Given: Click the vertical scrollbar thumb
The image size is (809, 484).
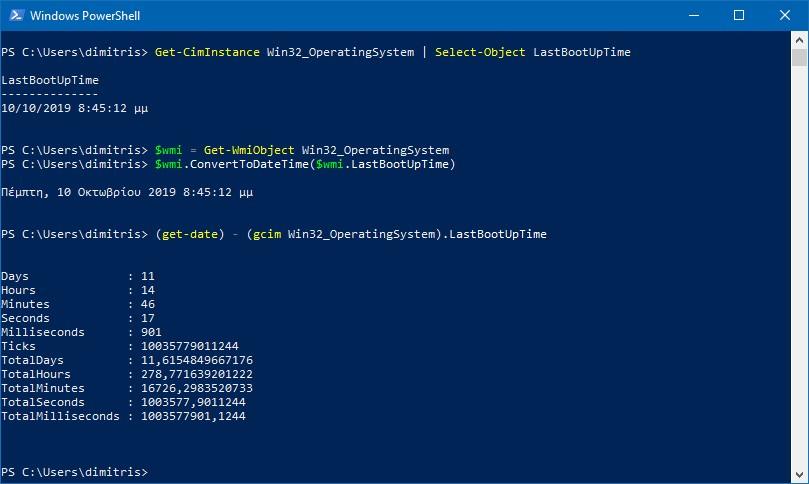Looking at the screenshot, I should [799, 57].
